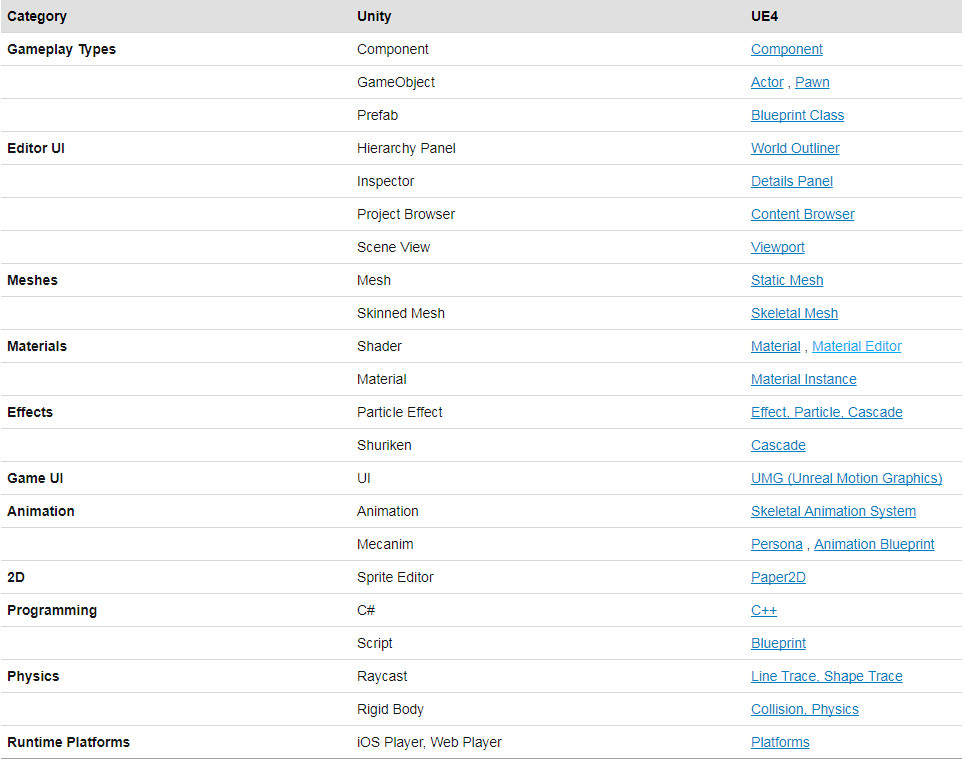Follow the Material Instance link

tap(804, 380)
